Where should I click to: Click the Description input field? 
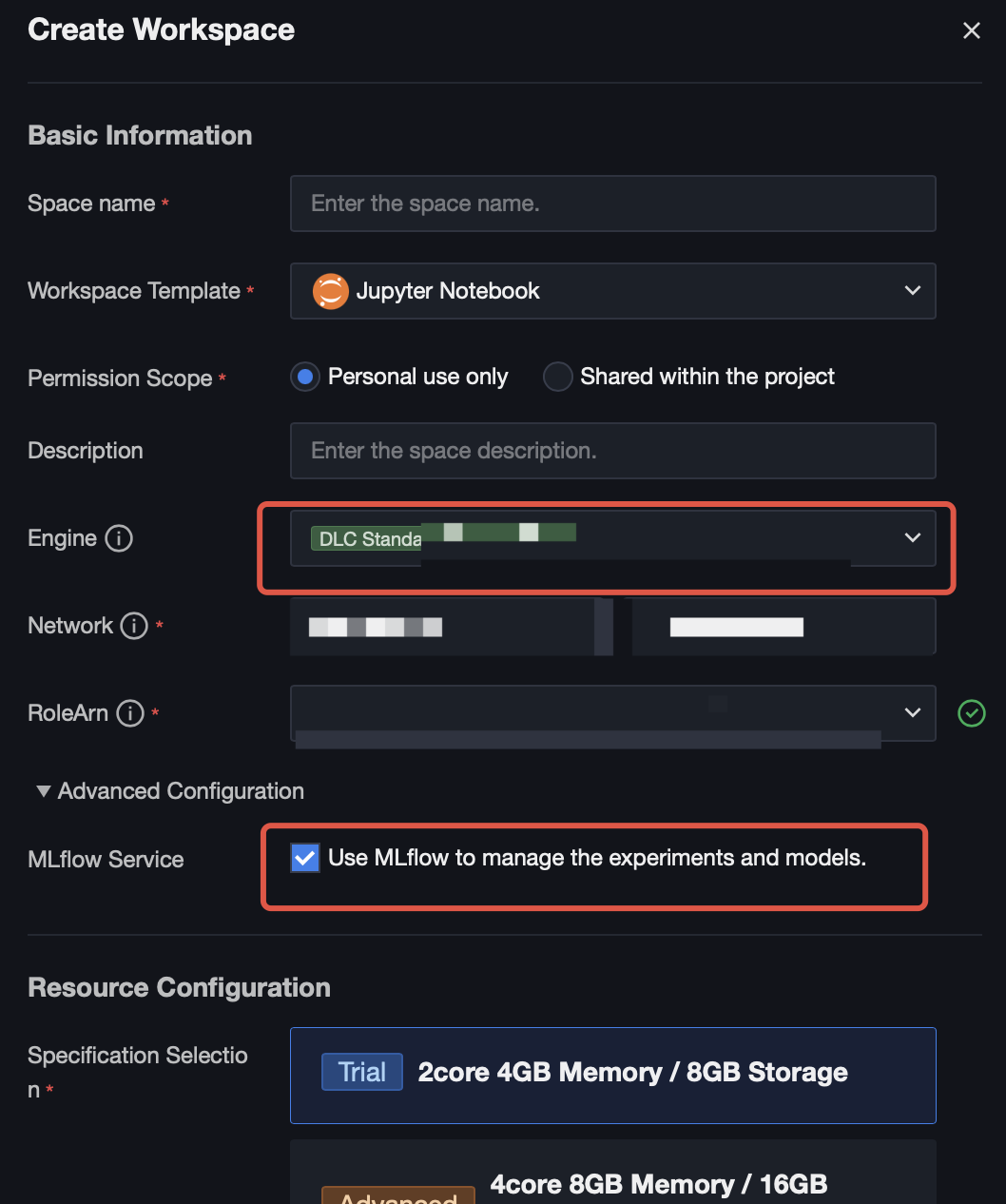612,451
